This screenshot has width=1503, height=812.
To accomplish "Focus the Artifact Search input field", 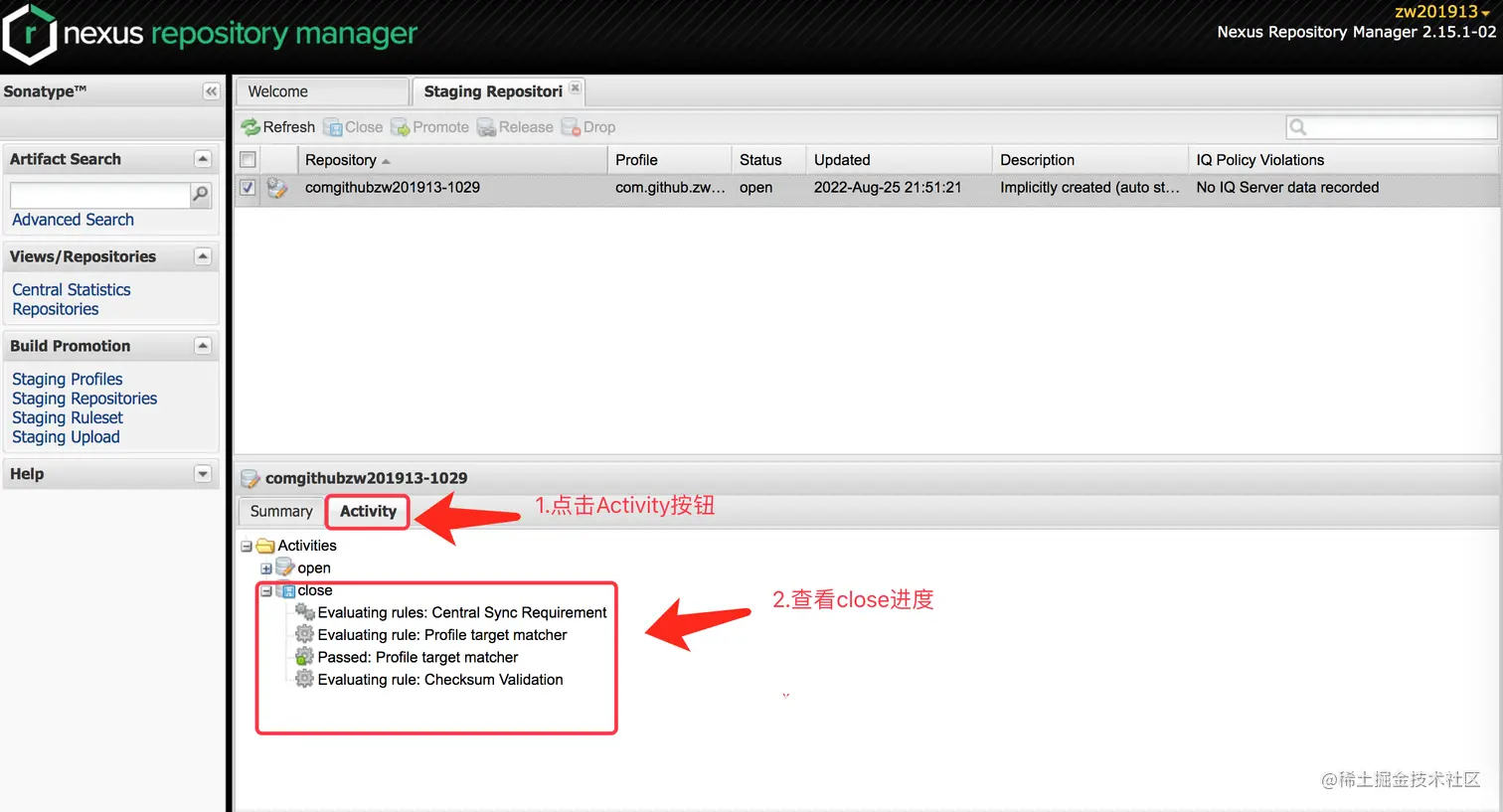I will (99, 195).
